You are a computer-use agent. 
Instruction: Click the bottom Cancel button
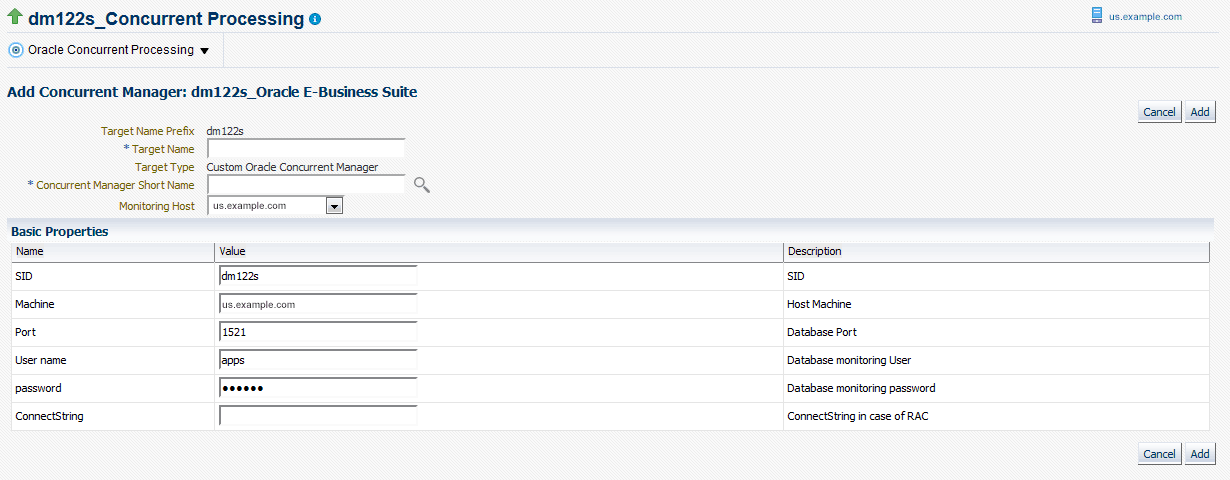1159,454
